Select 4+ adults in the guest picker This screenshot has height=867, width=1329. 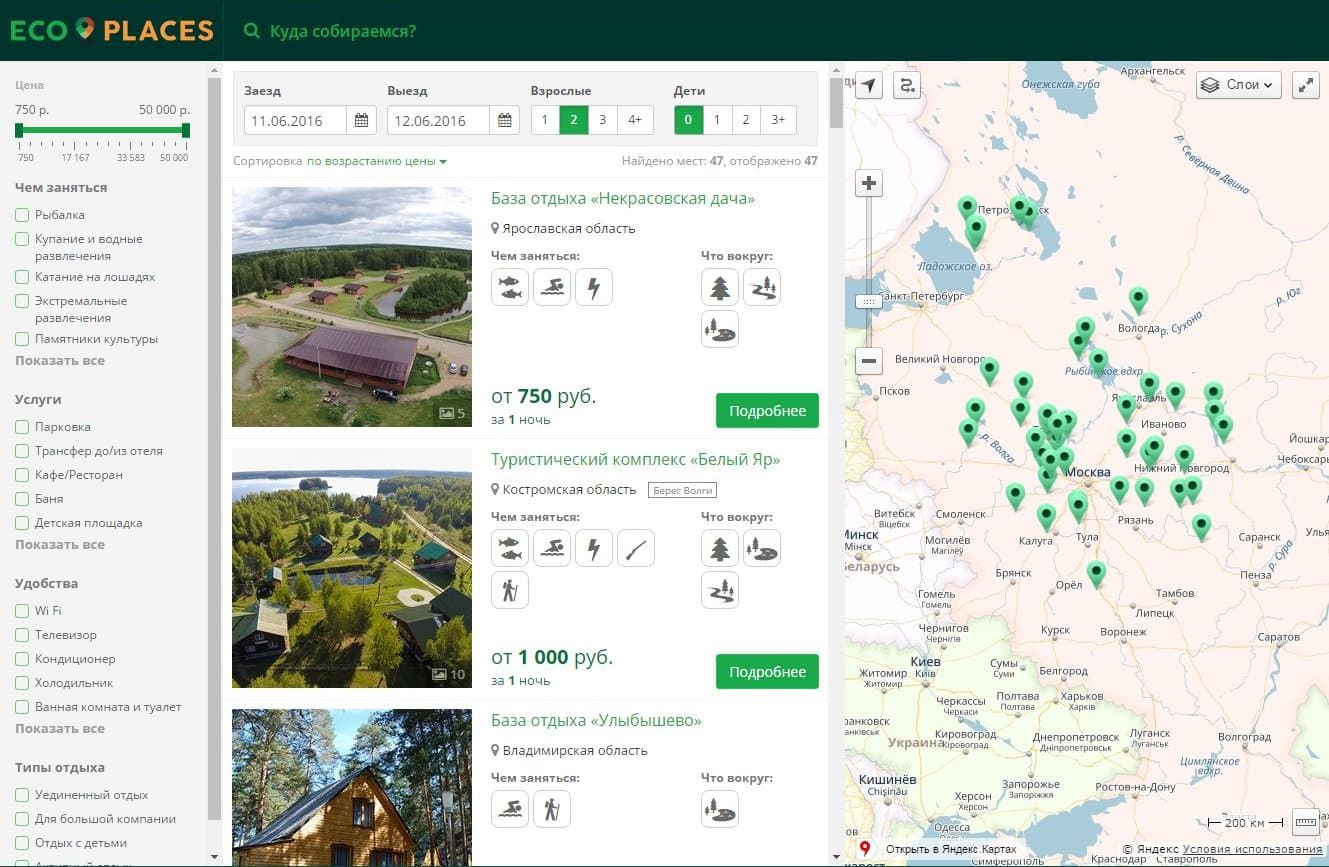pos(634,119)
